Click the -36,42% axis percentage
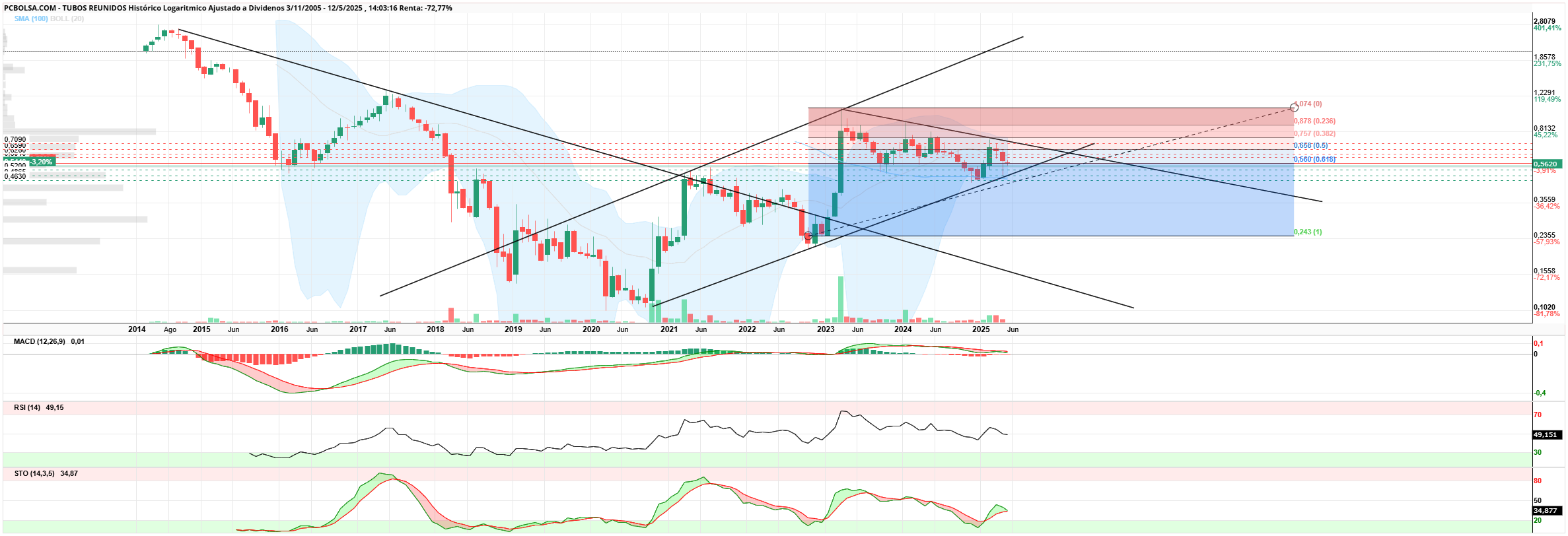The image size is (1568, 536). [x=1547, y=207]
